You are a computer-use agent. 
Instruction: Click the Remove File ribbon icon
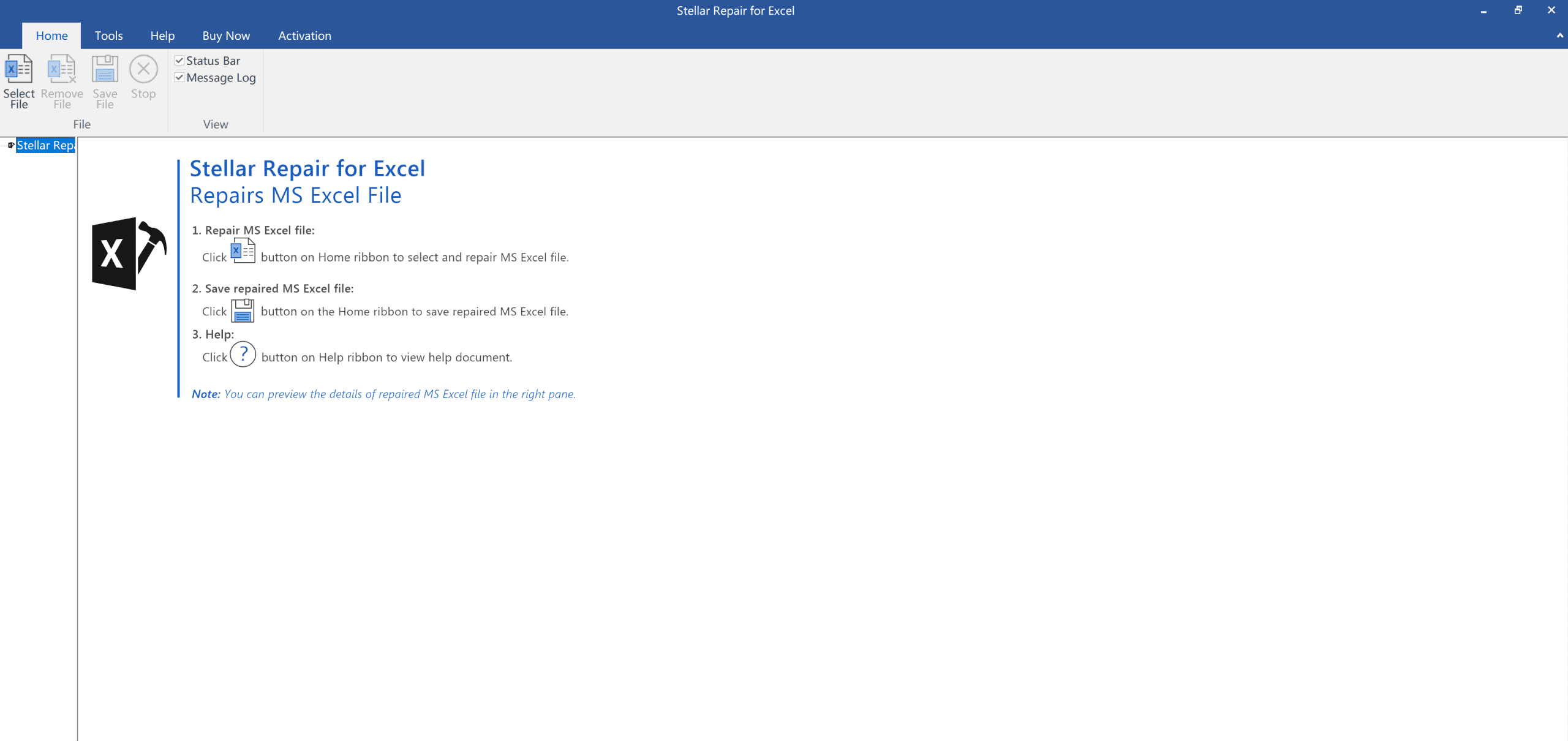coord(62,69)
